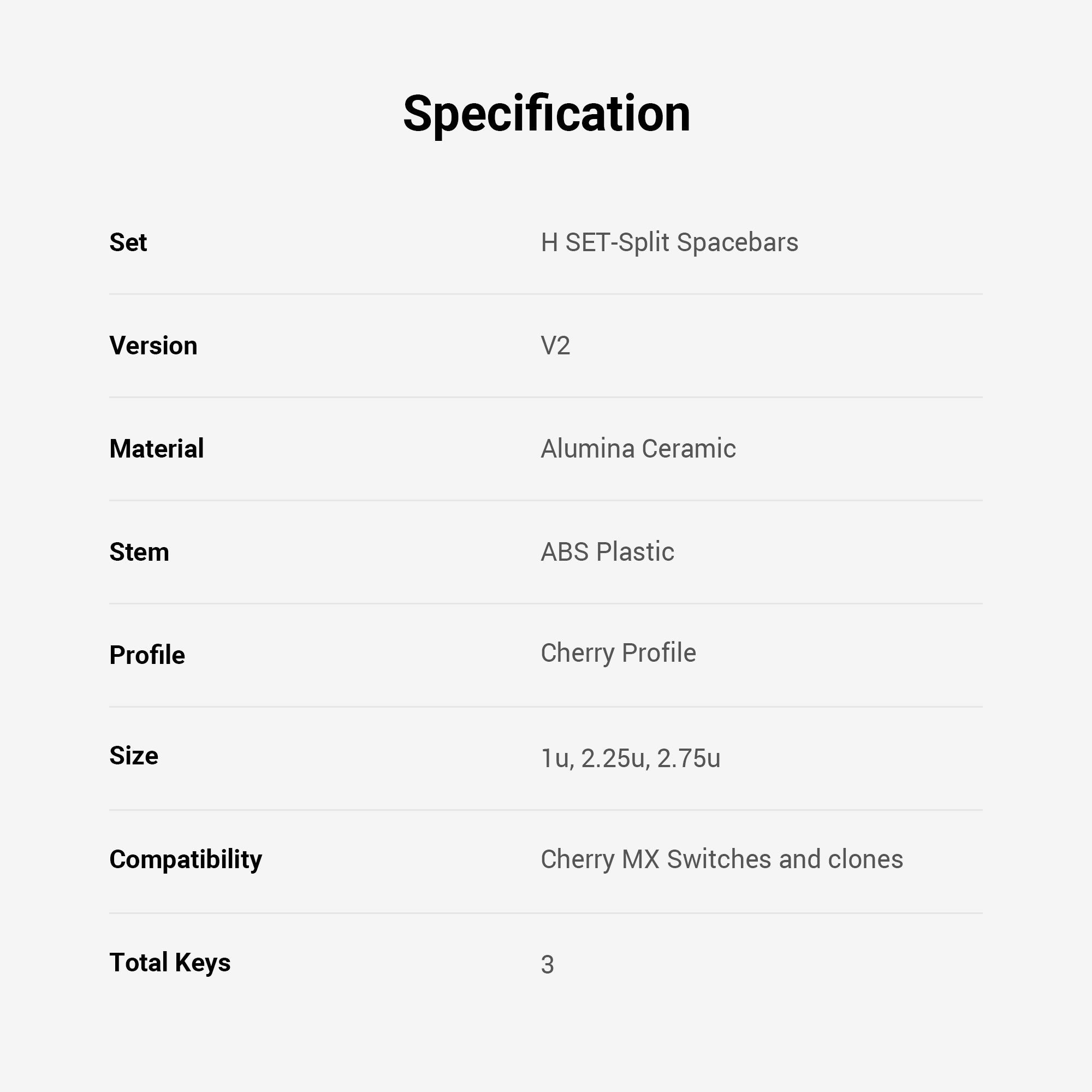Select the Total Keys value 3
Viewport: 1092px width, 1092px height.
pyautogui.click(x=547, y=965)
